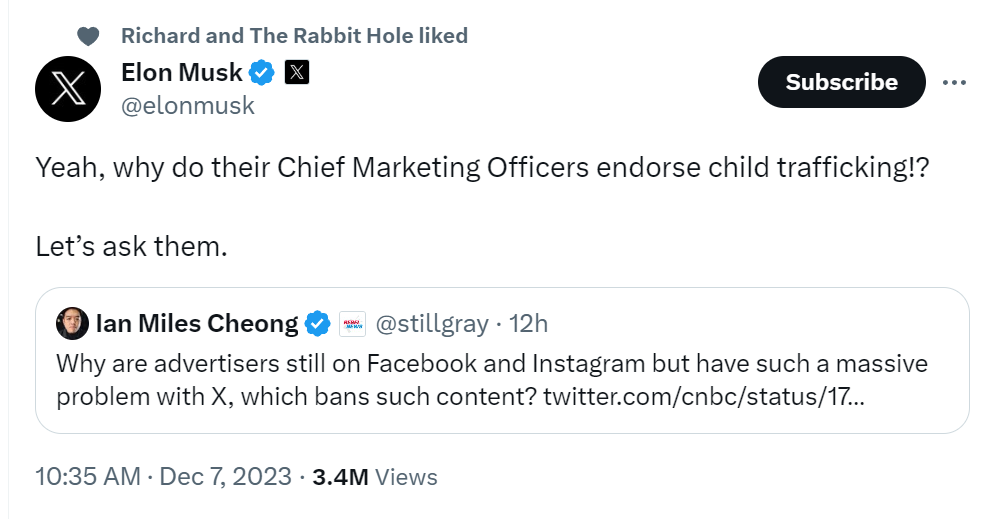Click the Elon Musk display name
Viewport: 983px width, 519px height.
click(x=182, y=73)
